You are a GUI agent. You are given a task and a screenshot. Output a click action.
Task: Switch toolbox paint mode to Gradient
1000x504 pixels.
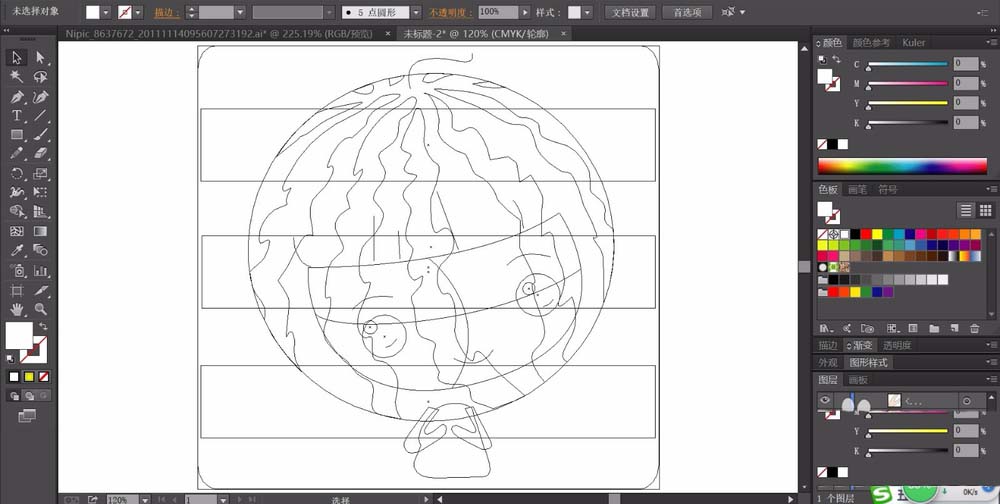click(x=29, y=377)
